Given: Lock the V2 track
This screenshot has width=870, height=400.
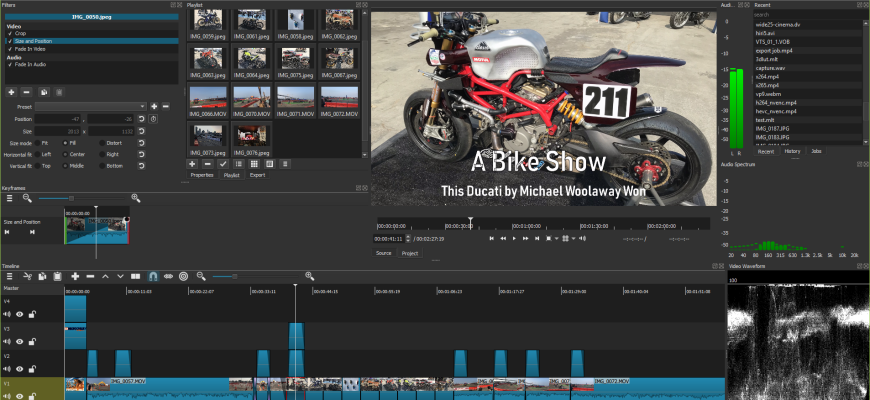Looking at the screenshot, I should [32, 368].
